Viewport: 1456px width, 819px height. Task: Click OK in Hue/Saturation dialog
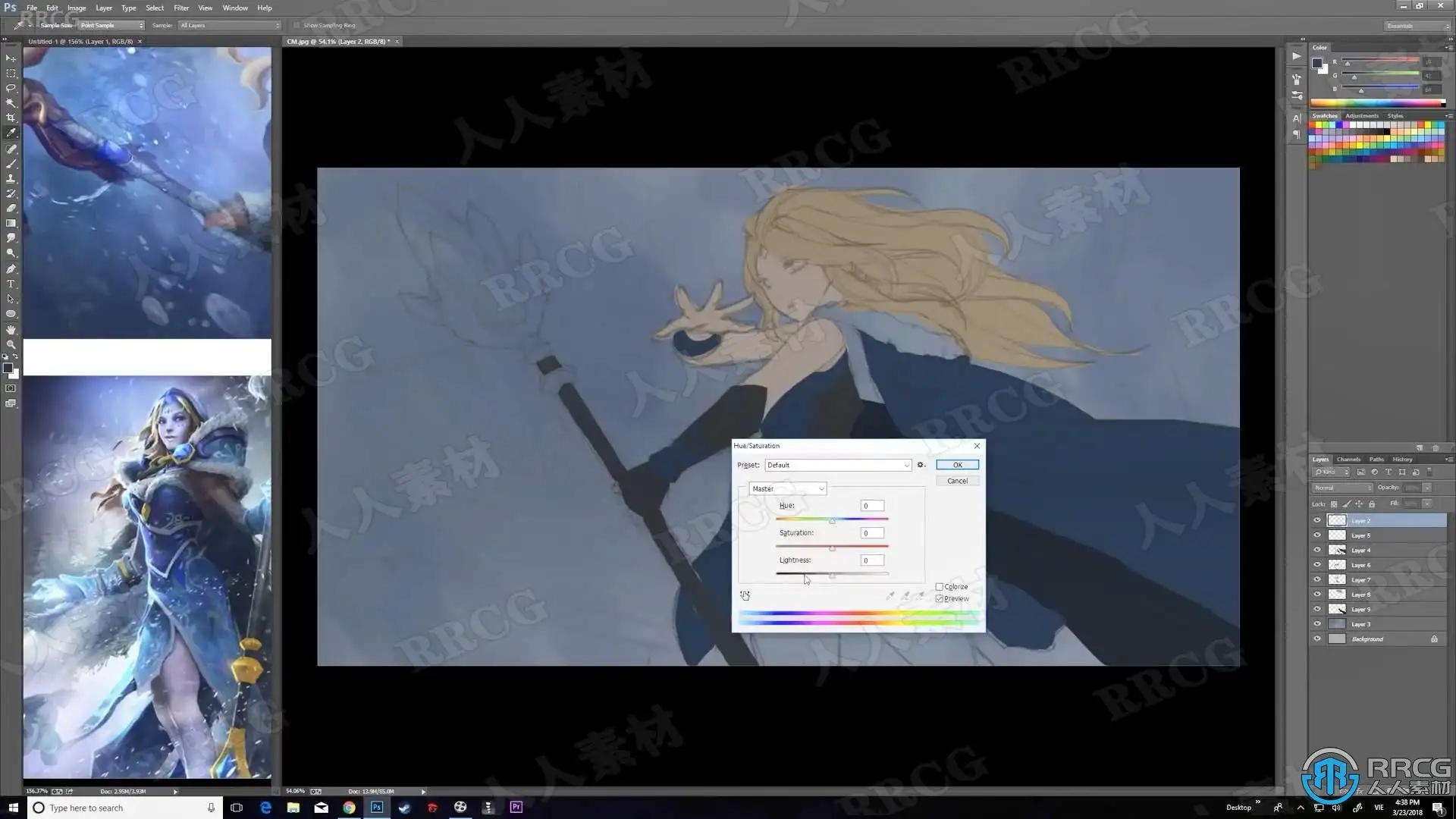[957, 465]
